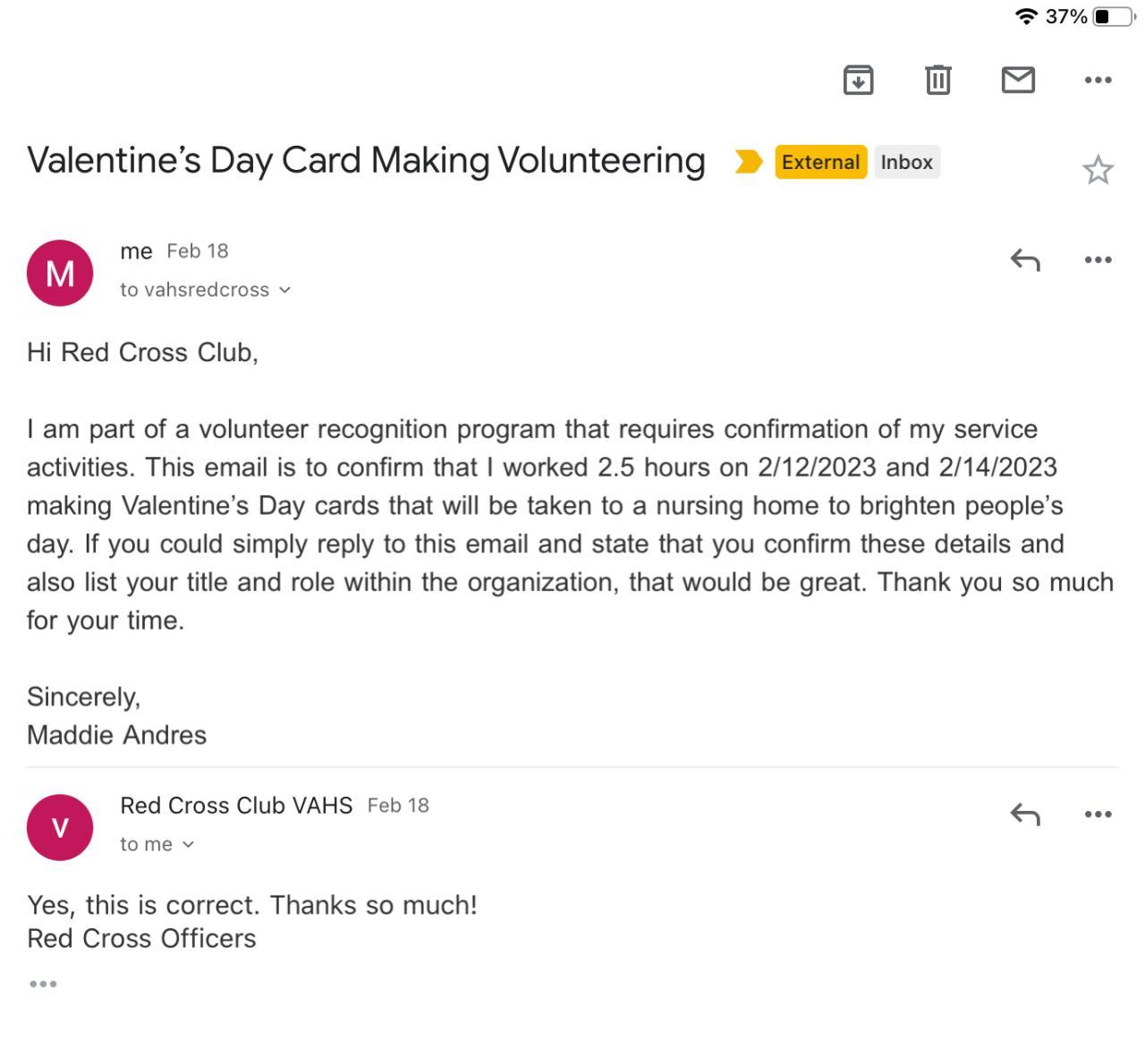Tap the Inbox label tag
The height and width of the screenshot is (1064, 1145).
906,162
